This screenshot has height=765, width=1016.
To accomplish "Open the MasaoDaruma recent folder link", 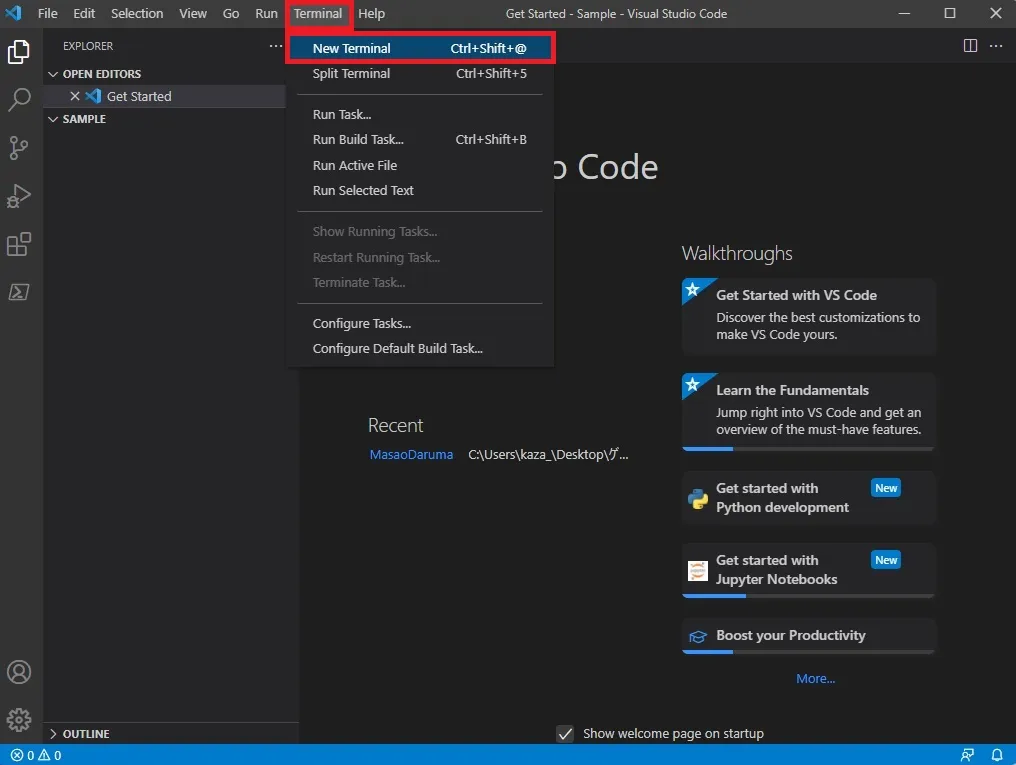I will (x=411, y=455).
